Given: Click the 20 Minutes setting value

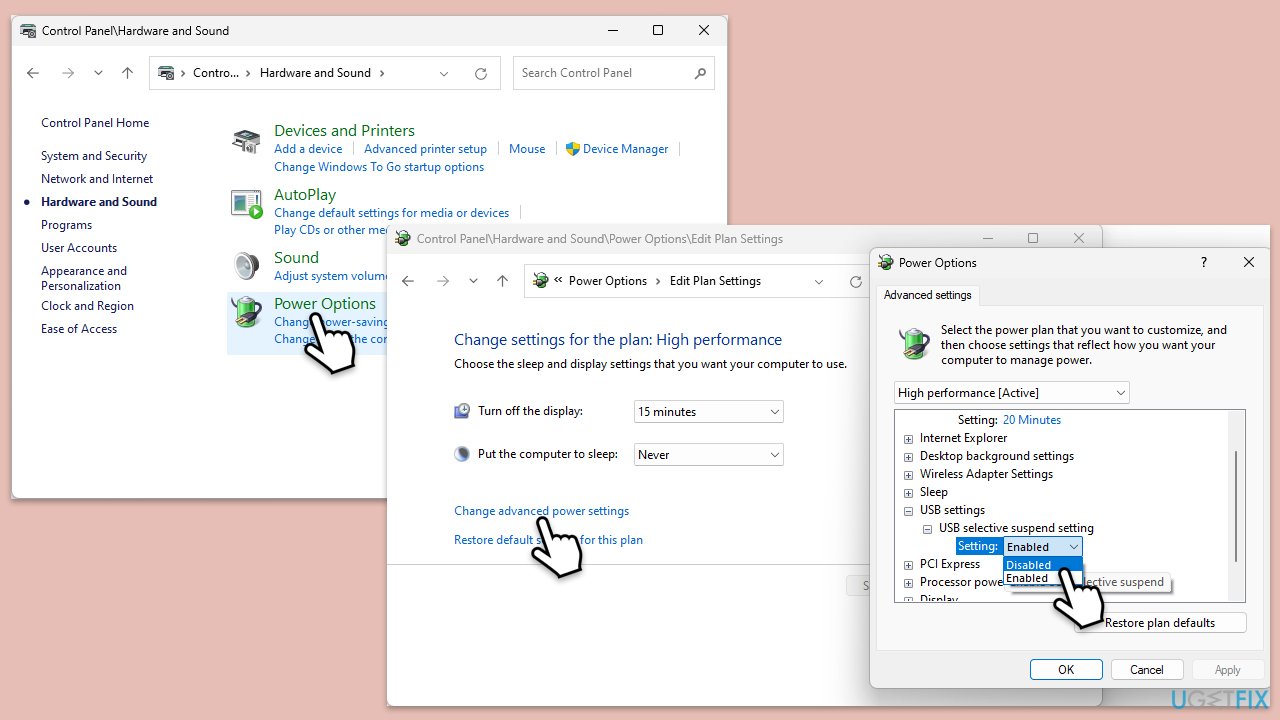Looking at the screenshot, I should 1032,420.
